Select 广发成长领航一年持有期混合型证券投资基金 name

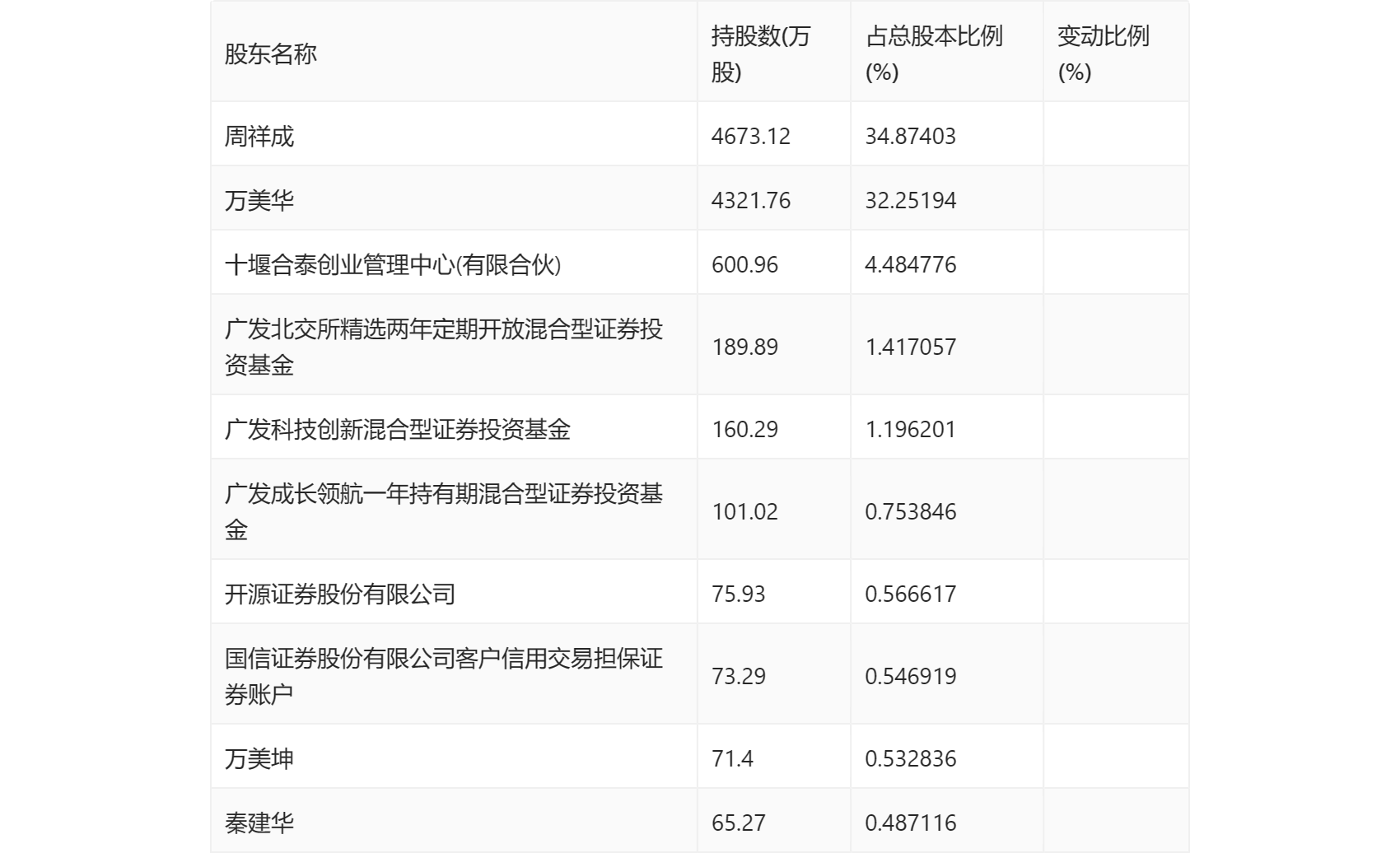click(444, 511)
